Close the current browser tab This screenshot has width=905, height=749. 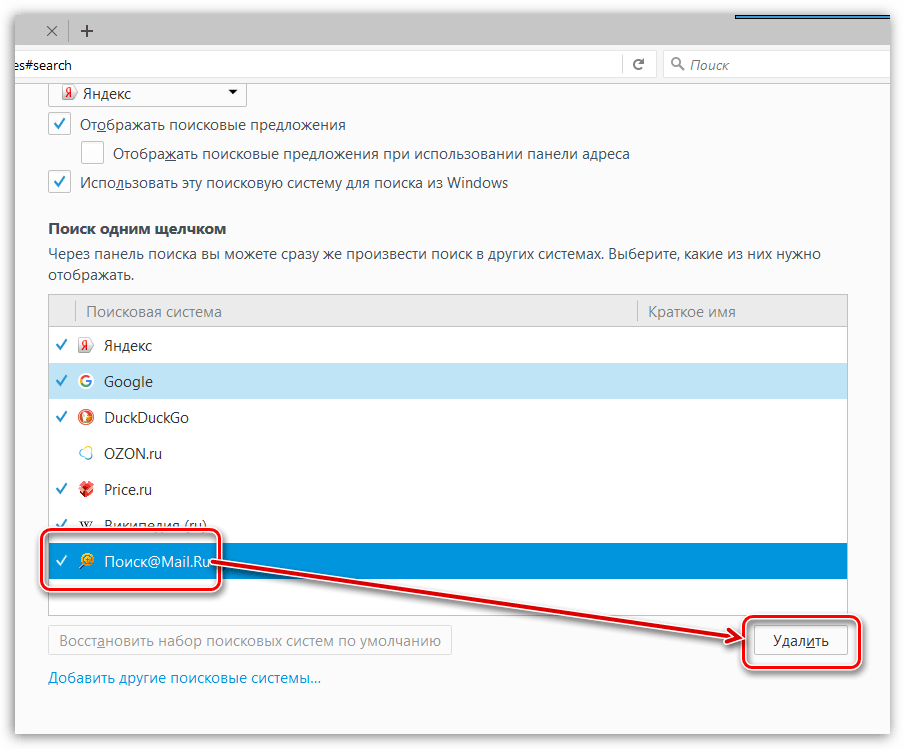[52, 31]
